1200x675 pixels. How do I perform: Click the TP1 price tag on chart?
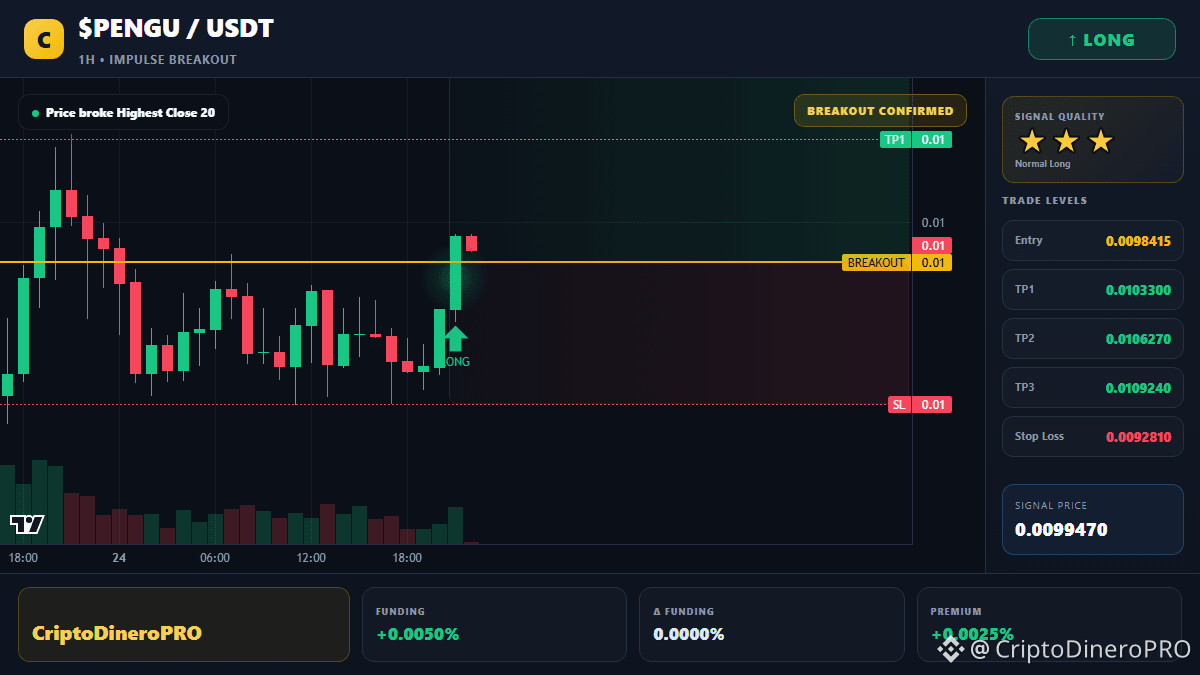[916, 140]
